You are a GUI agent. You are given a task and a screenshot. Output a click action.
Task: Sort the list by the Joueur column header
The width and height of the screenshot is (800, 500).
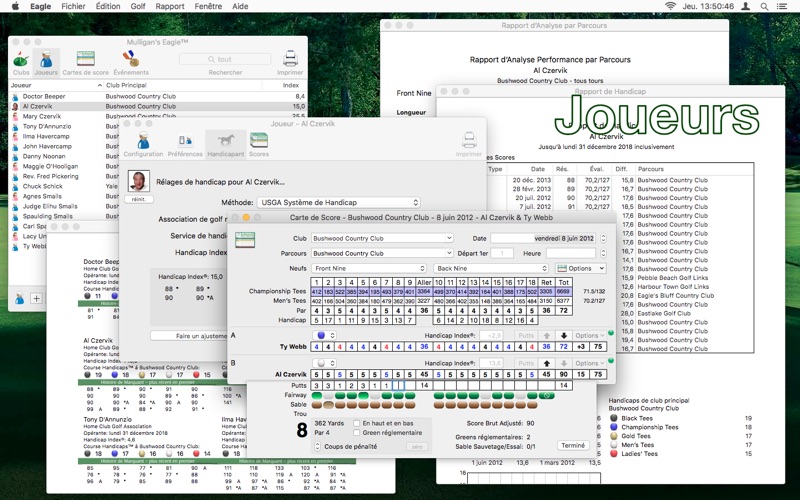[56, 85]
